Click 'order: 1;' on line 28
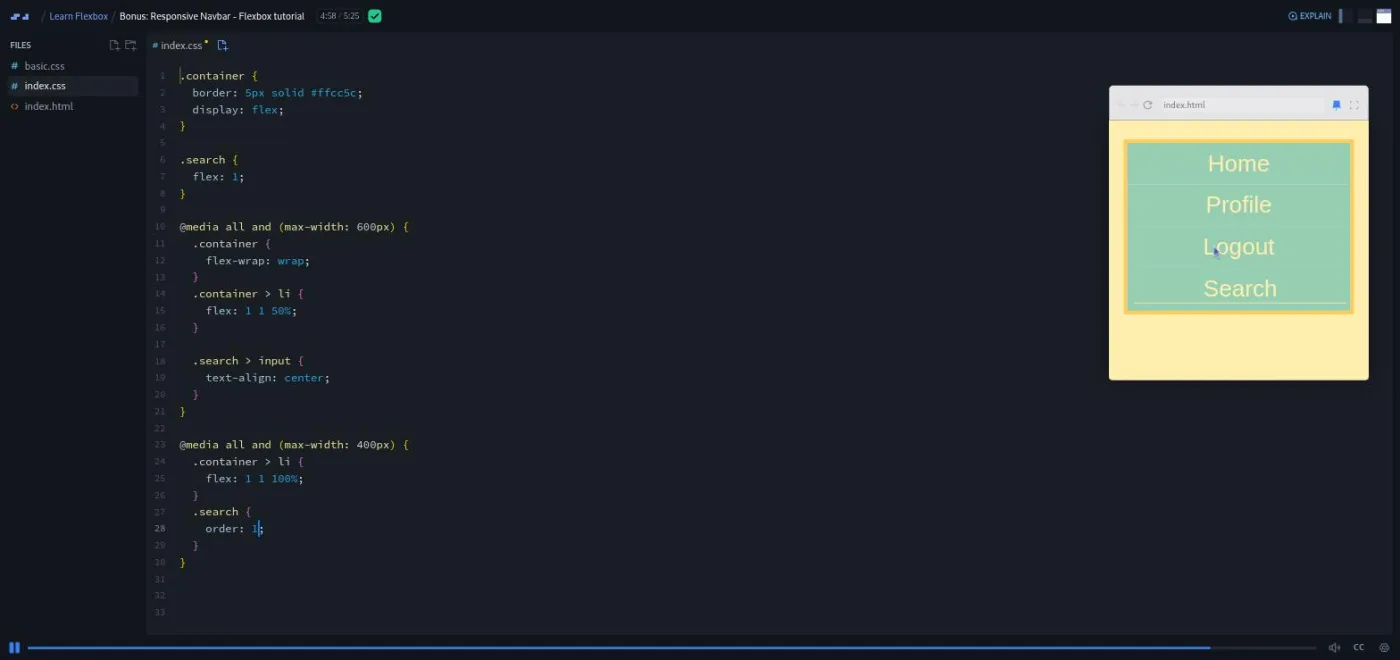Screen dimensions: 1400x660 coord(234,529)
